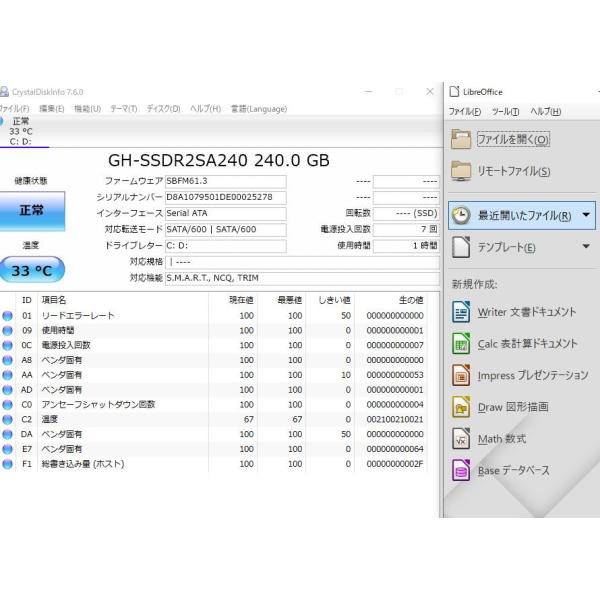Screen dimensions: 600x600
Task: Click the 使用時間 field showing 1 時間
Action: point(406,246)
